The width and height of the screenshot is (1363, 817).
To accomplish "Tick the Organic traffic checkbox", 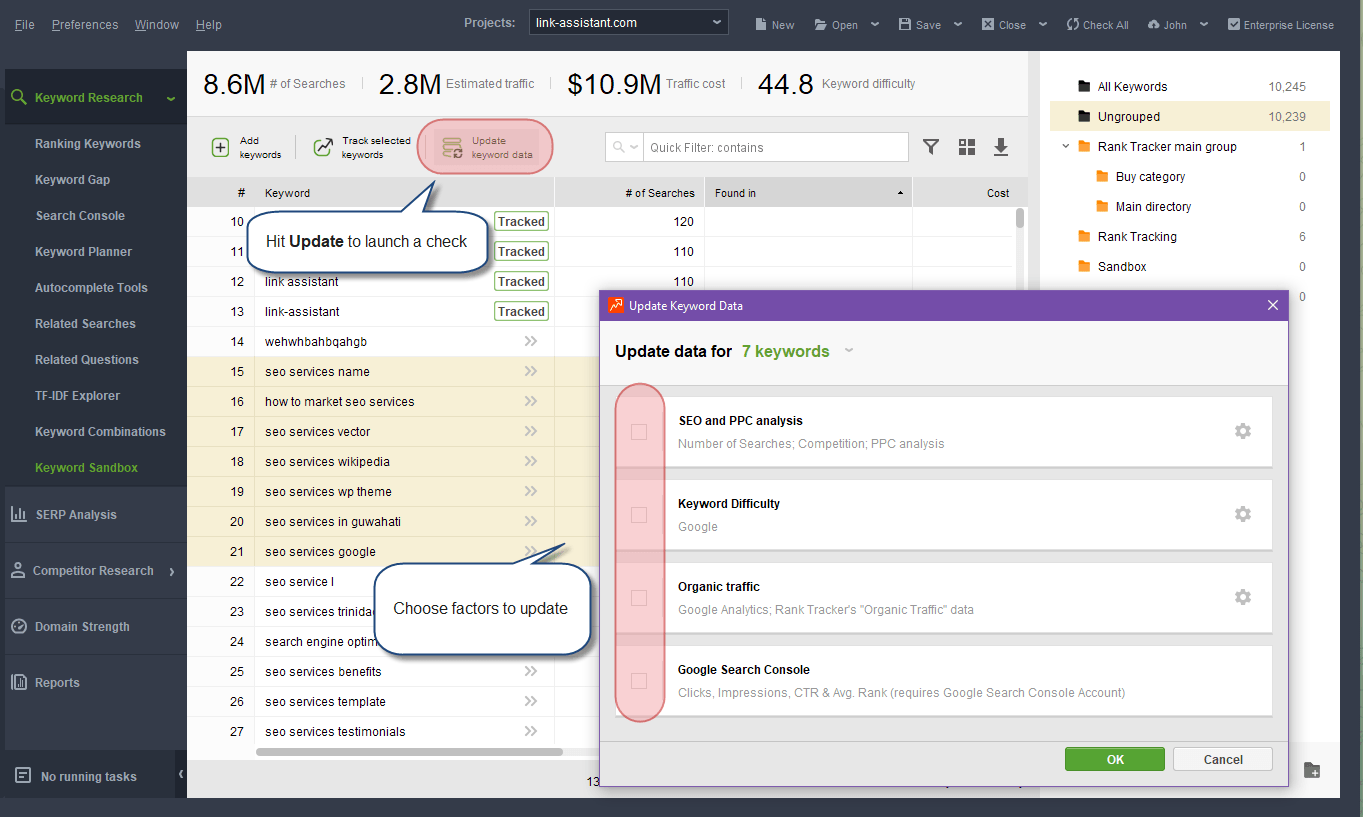I will tap(639, 598).
